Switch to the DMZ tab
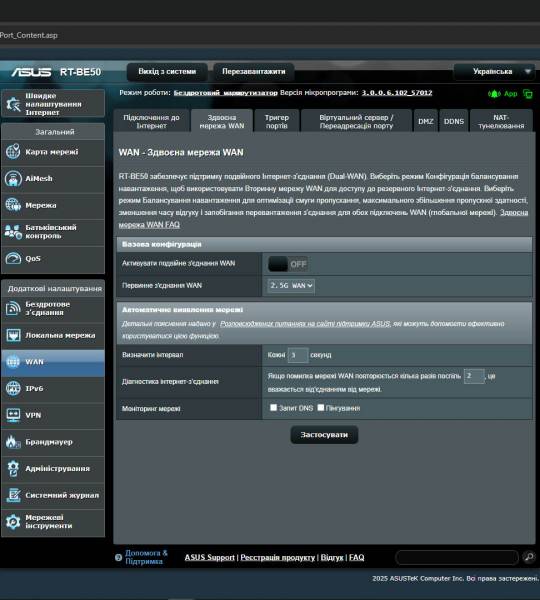This screenshot has width=540, height=600. (426, 121)
